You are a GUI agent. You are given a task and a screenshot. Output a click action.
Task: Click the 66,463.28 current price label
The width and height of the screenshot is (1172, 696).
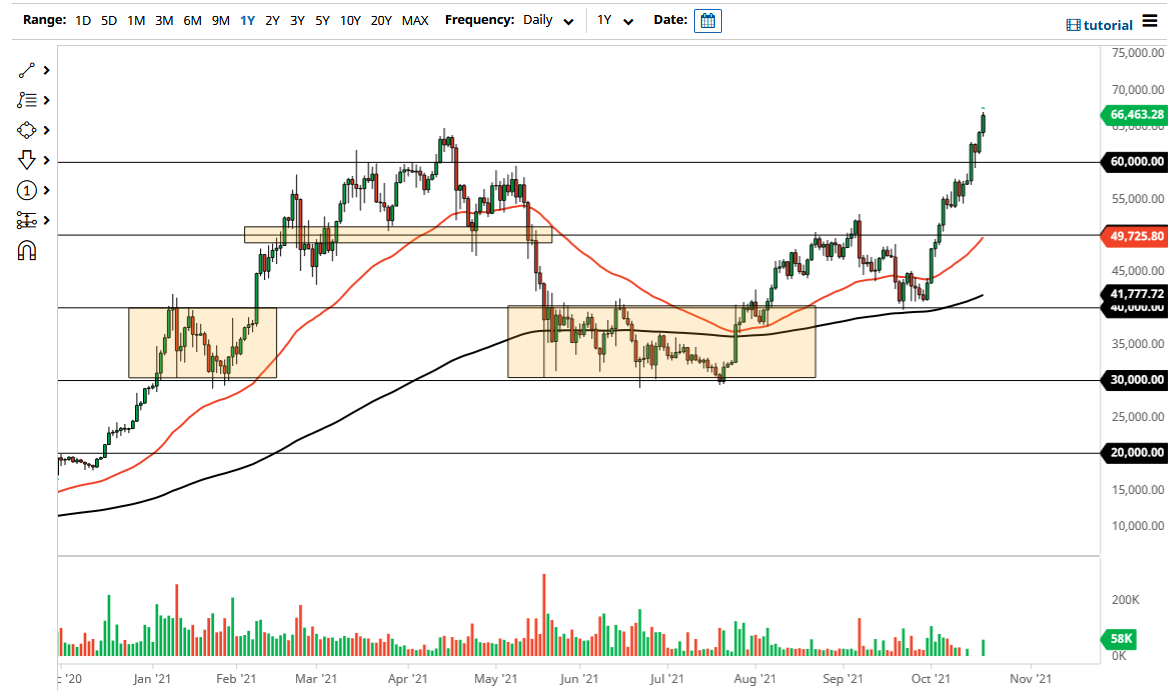pos(1135,115)
